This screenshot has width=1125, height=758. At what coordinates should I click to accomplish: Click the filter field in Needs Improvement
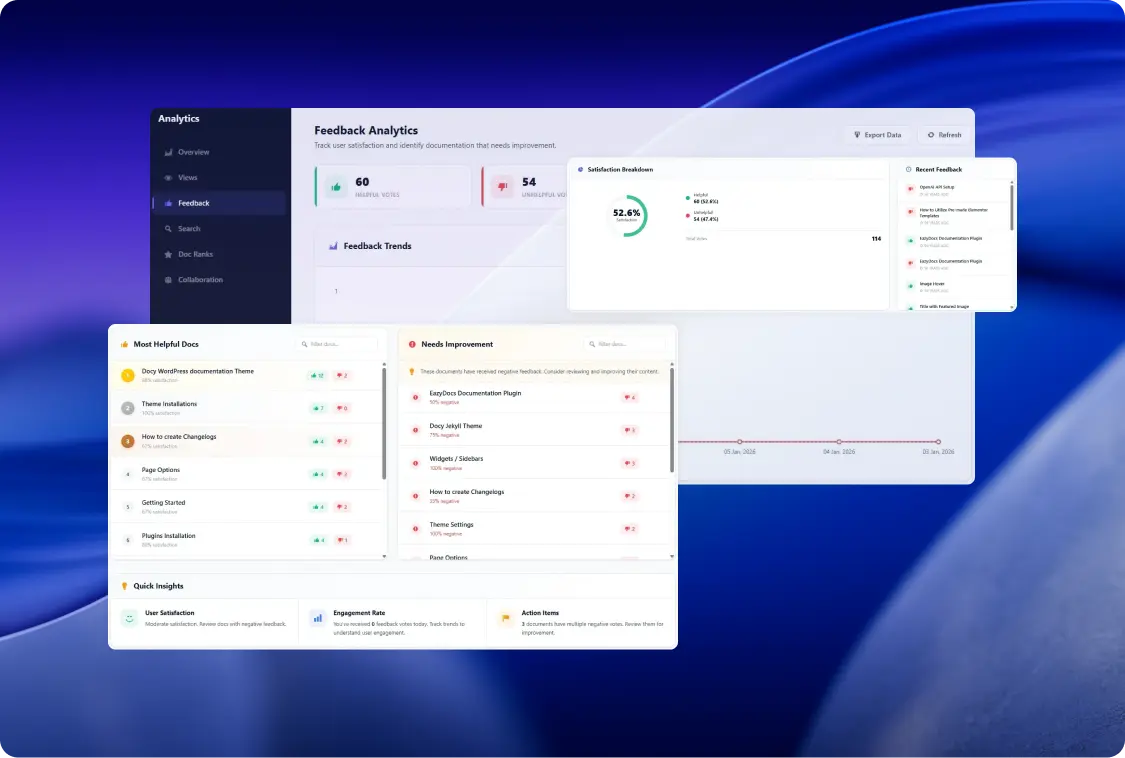(624, 344)
